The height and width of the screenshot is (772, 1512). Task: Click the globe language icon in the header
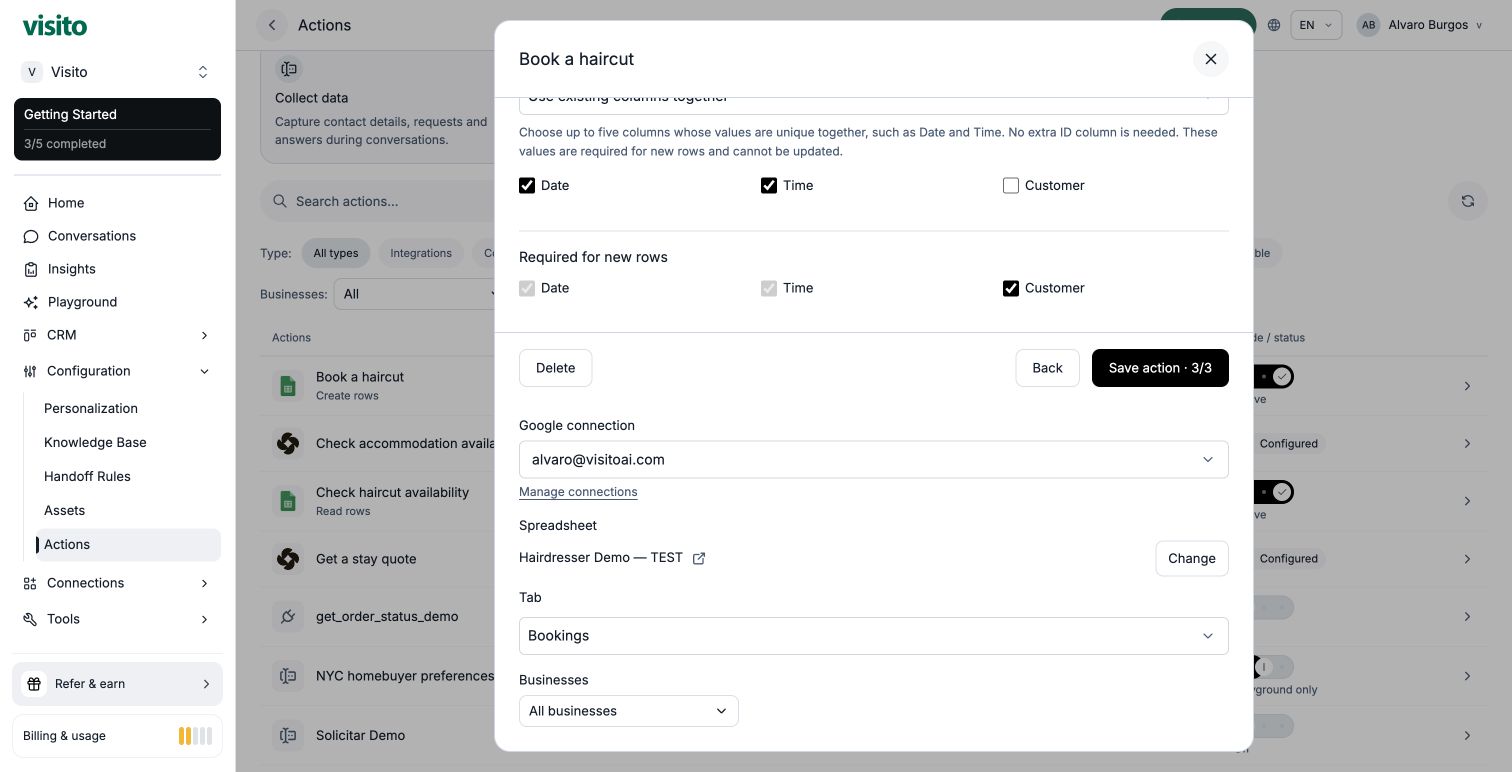pyautogui.click(x=1274, y=25)
